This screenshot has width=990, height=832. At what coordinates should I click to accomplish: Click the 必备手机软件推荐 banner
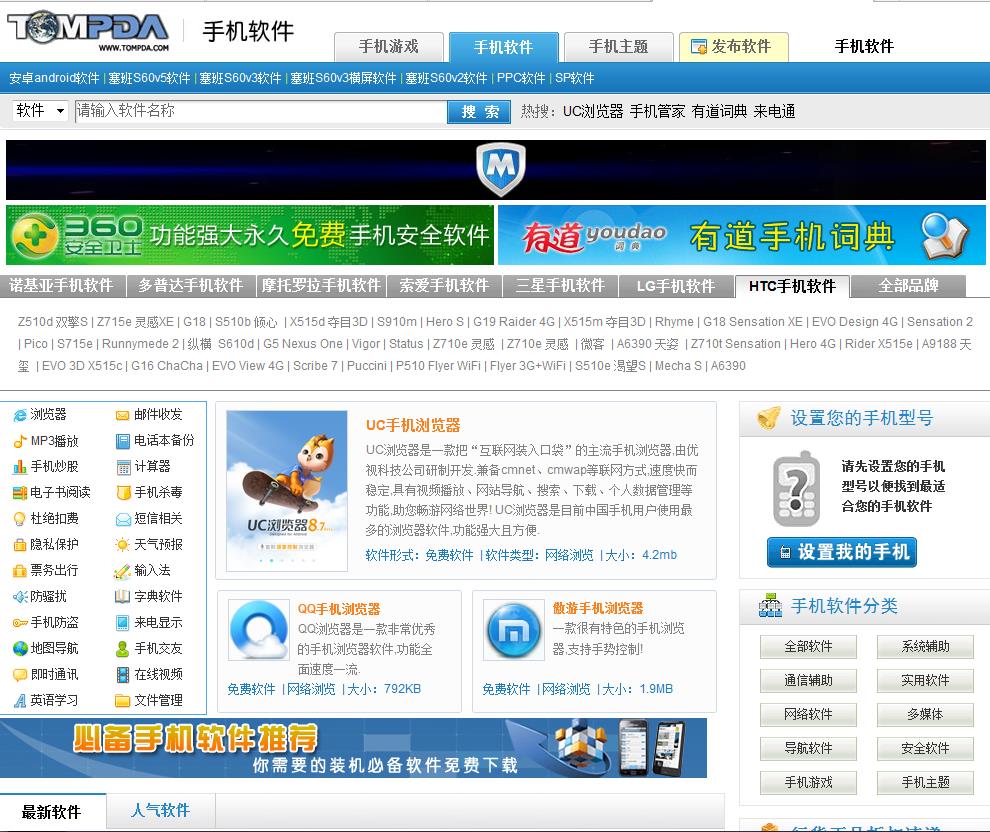click(x=354, y=748)
